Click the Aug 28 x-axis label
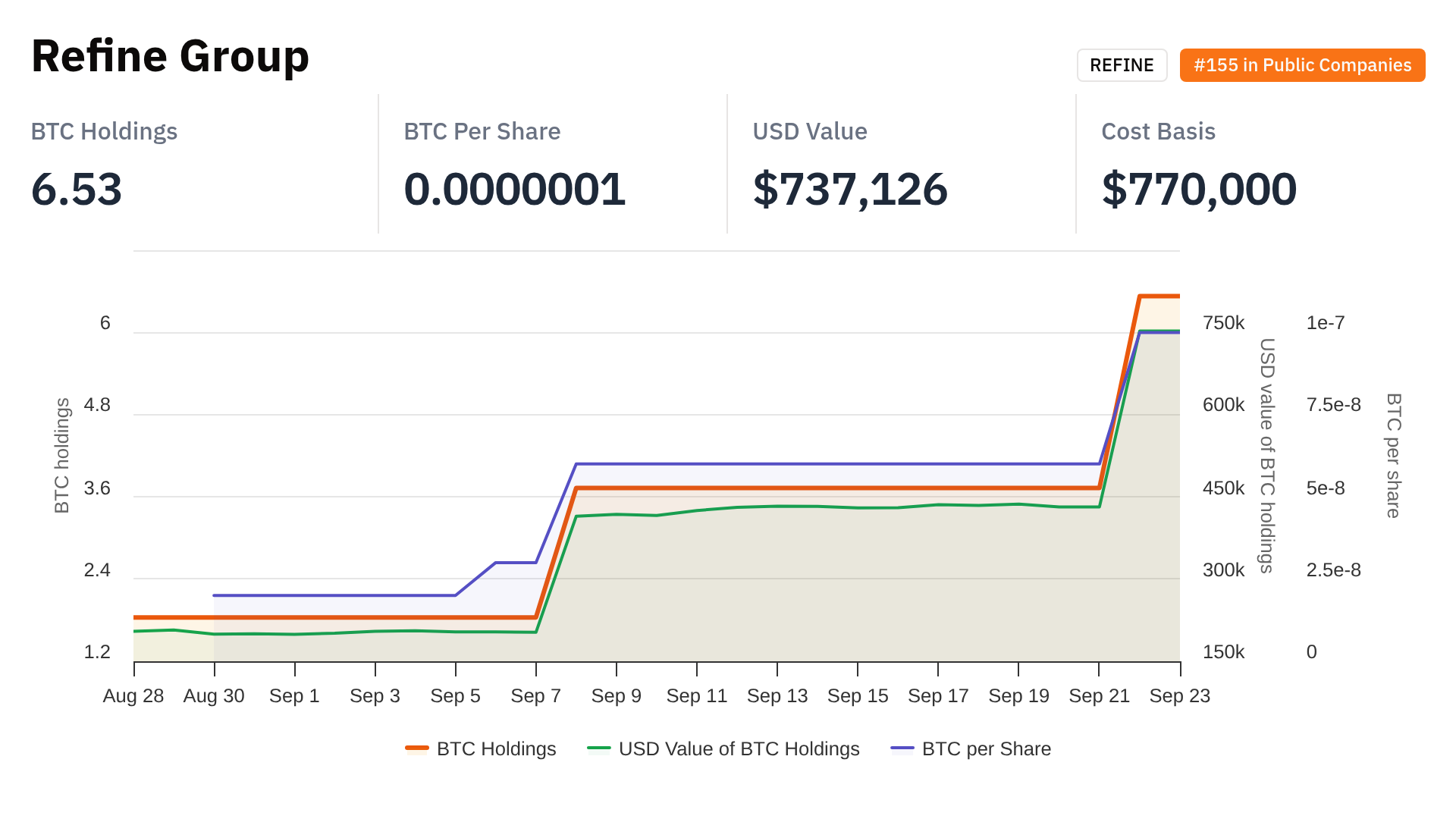Viewport: 1456px width, 819px height. 133,695
